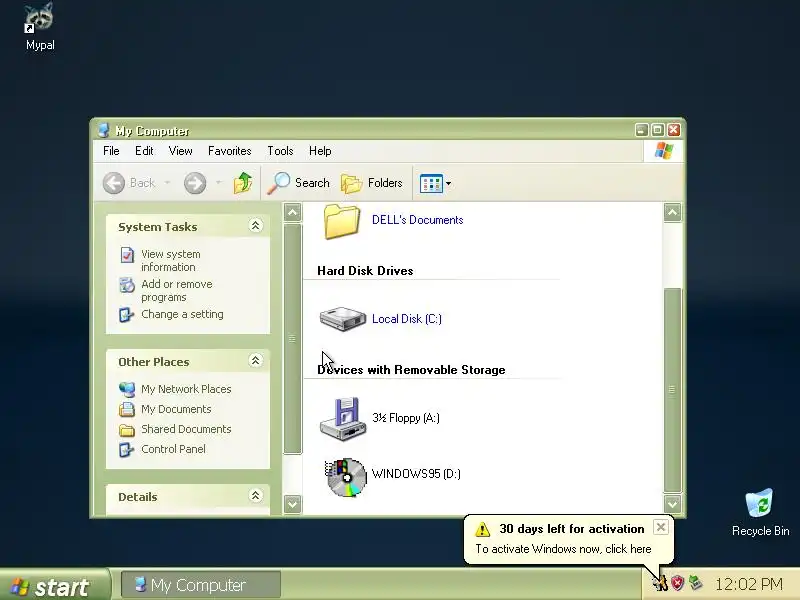Viewport: 800px width, 600px height.
Task: Click the taskbar clock showing 12:02 PM
Action: [748, 584]
